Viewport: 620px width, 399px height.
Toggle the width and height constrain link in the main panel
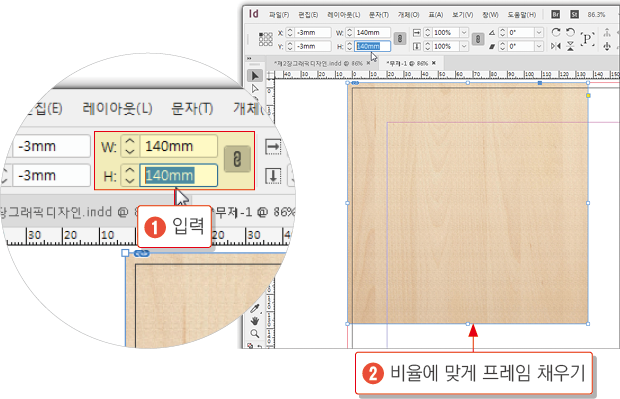pyautogui.click(x=400, y=39)
